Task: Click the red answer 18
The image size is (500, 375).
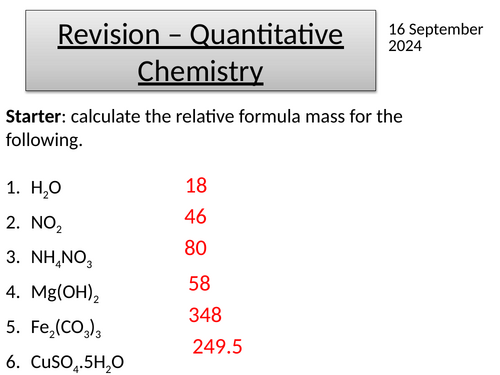Action: [196, 185]
